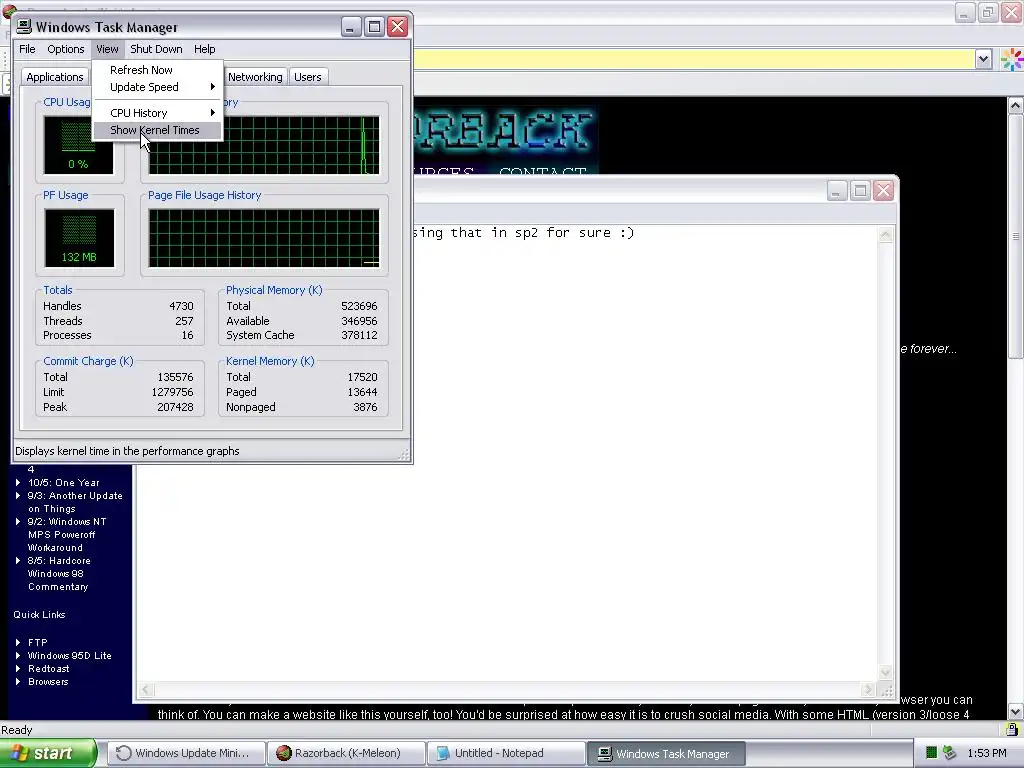Switch to the Networking tab
The image size is (1024, 768).
pyautogui.click(x=255, y=77)
